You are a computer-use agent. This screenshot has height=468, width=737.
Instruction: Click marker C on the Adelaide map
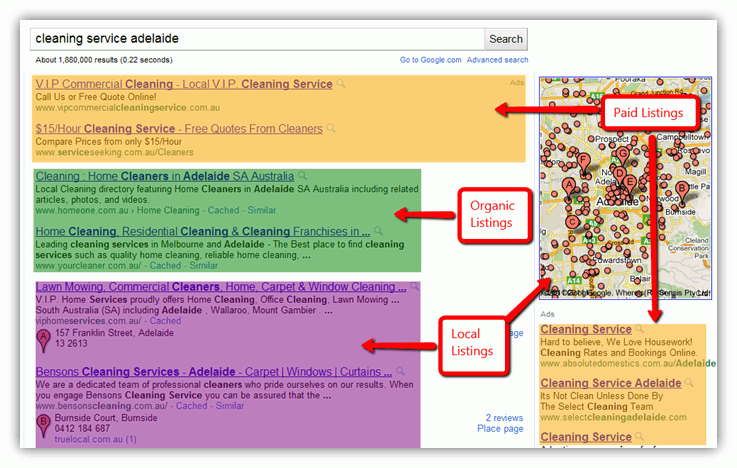click(x=572, y=224)
